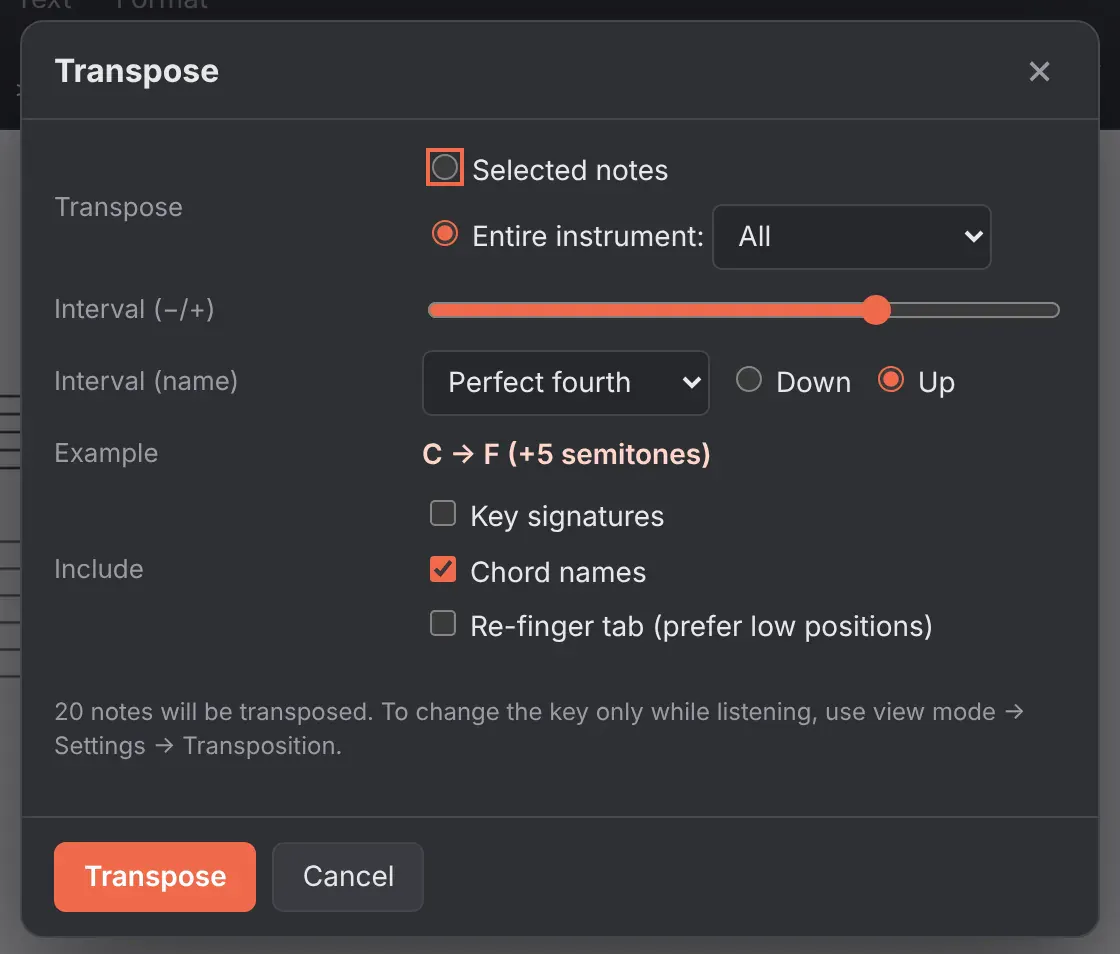Open the instrument 'All' dropdown

[851, 237]
